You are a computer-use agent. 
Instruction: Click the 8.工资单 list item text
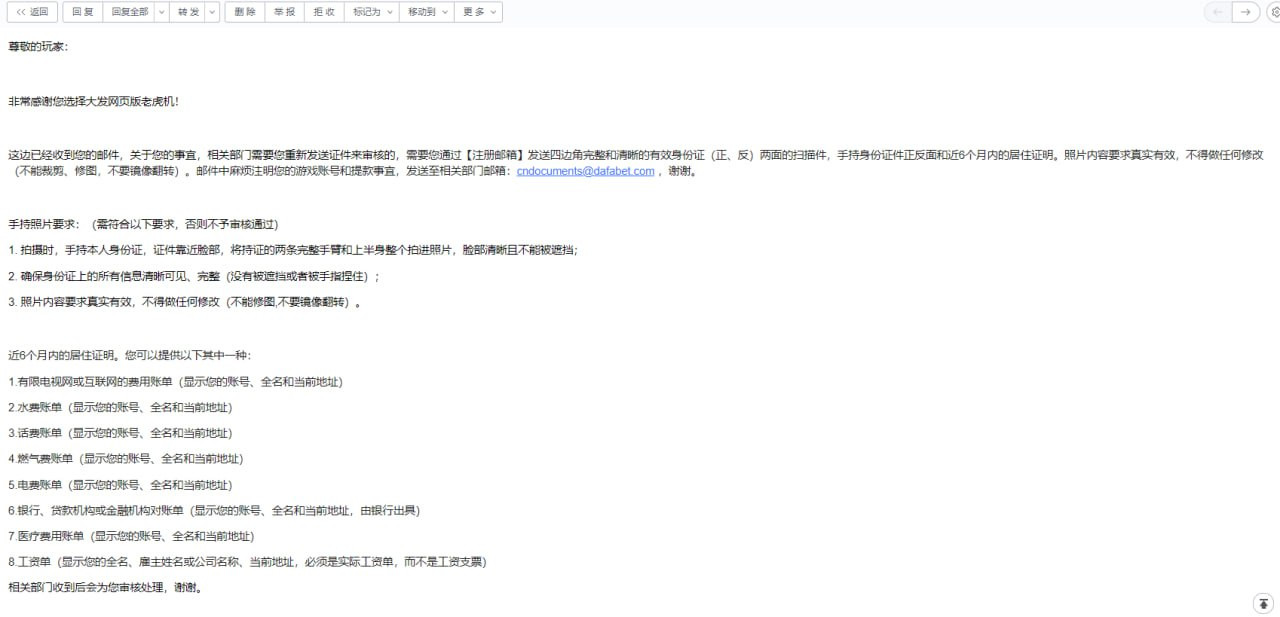pyautogui.click(x=246, y=562)
